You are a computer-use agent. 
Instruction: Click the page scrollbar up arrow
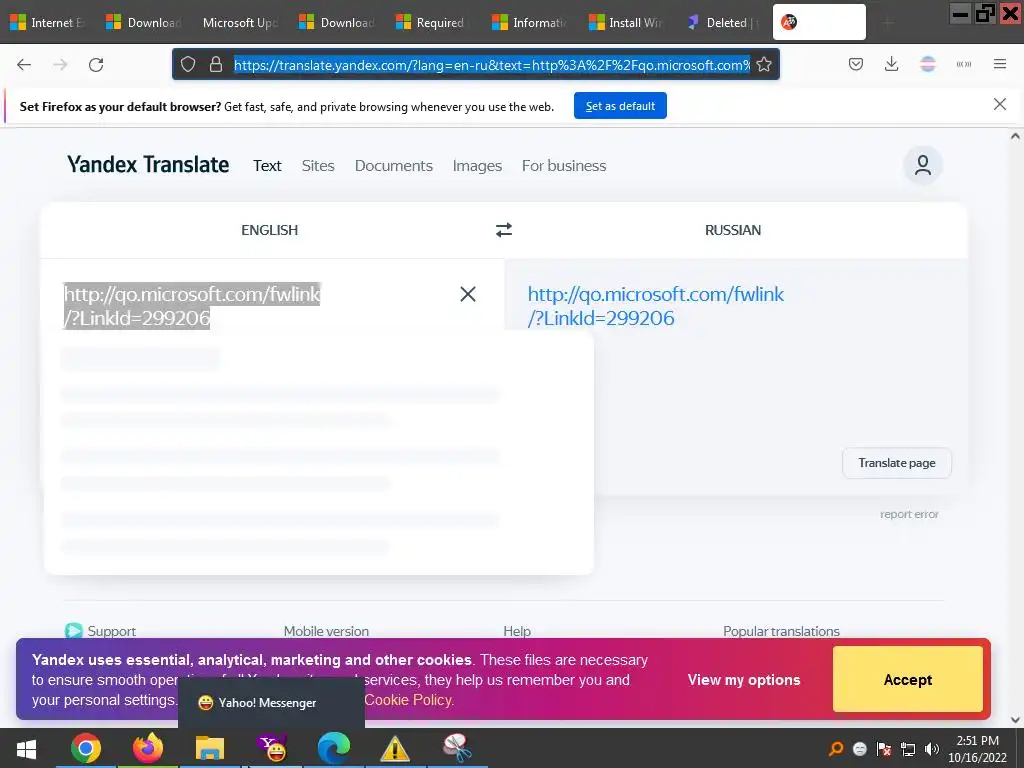pyautogui.click(x=1015, y=136)
